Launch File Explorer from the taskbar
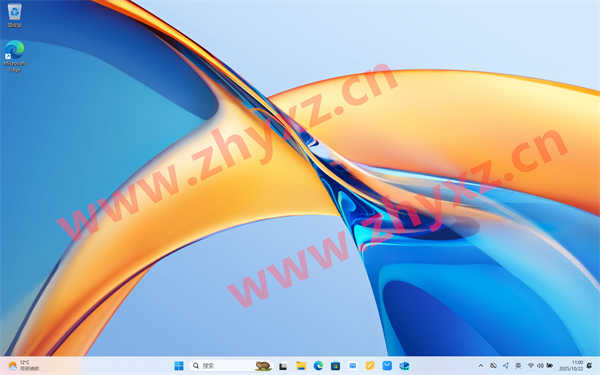 [x=301, y=366]
